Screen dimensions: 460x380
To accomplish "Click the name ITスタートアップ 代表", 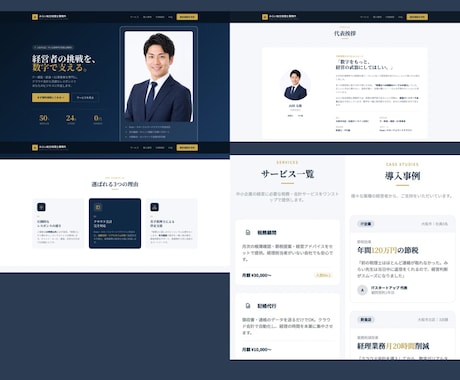I will [389, 288].
